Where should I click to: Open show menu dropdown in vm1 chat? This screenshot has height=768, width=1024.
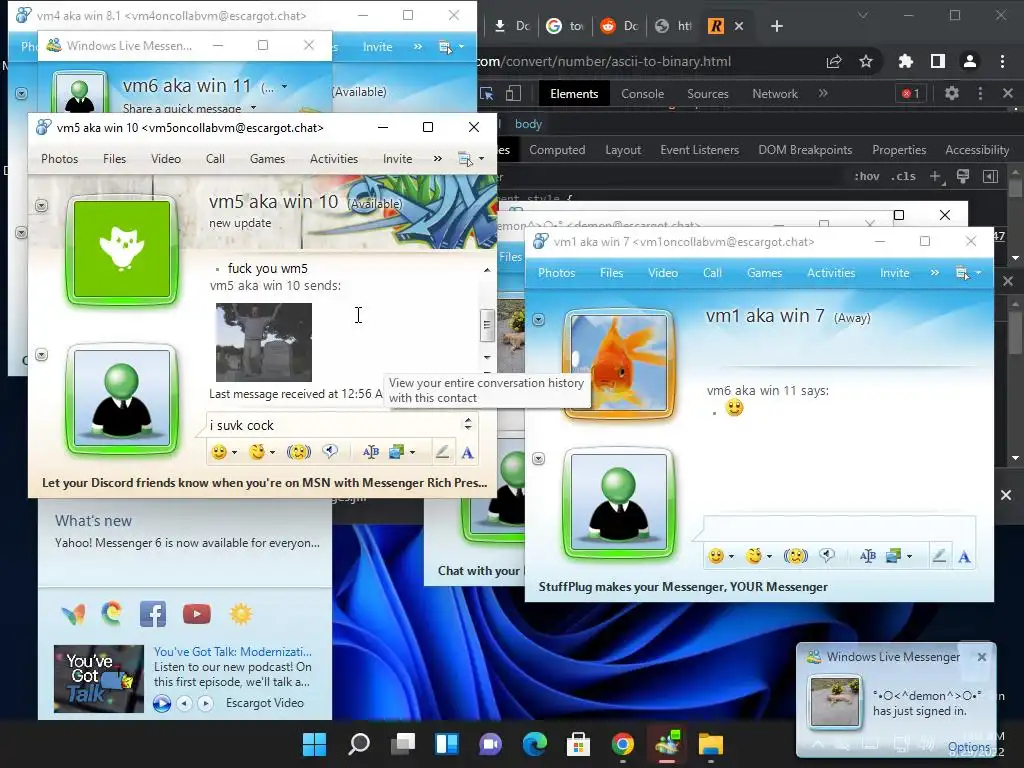tap(968, 272)
